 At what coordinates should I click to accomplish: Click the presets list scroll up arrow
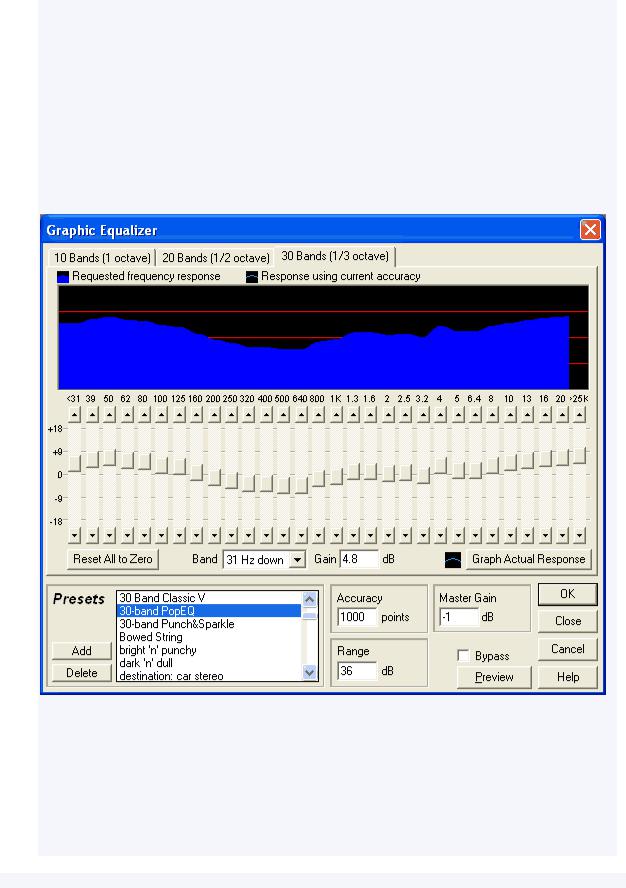point(309,598)
